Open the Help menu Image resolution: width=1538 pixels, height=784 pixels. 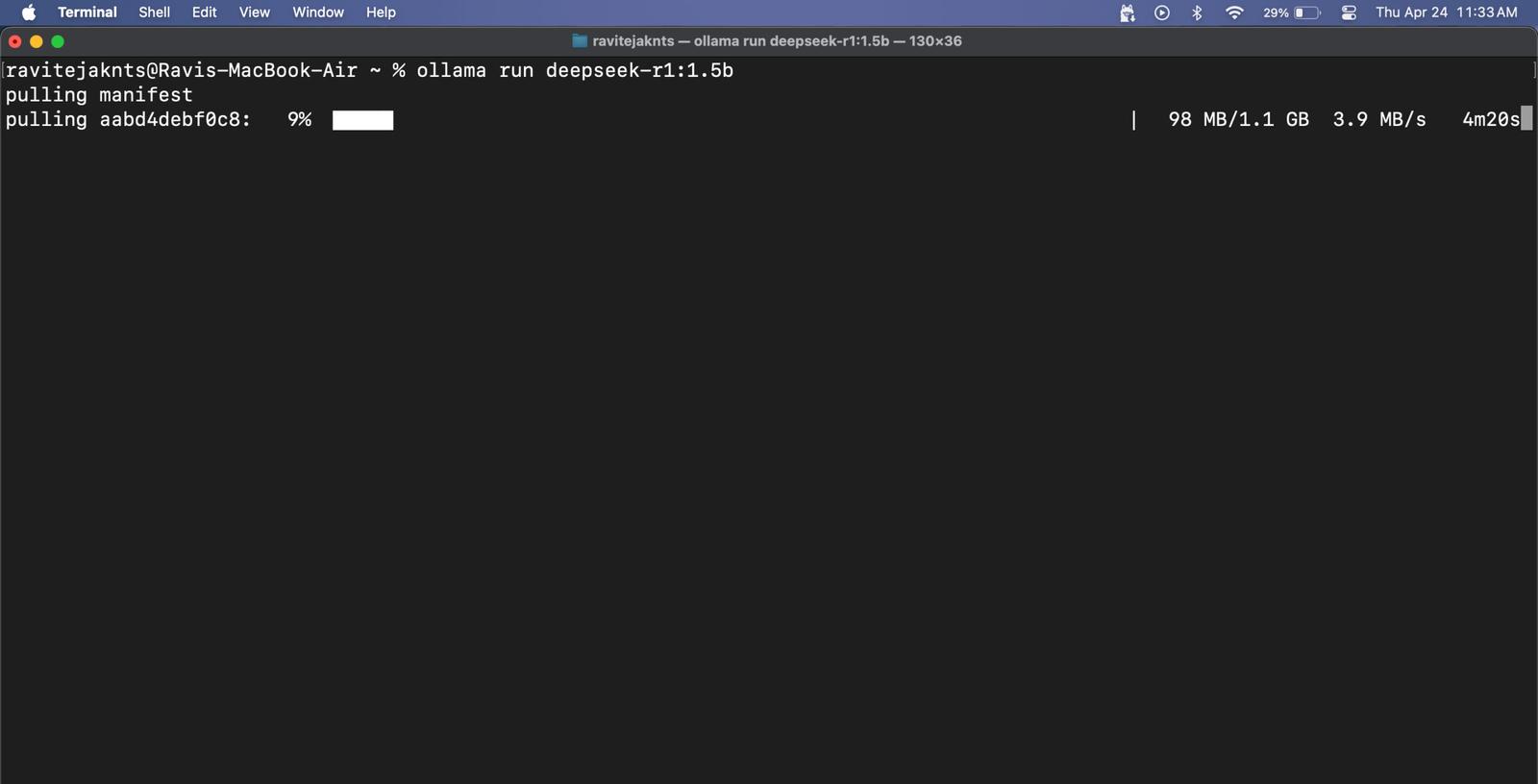[381, 12]
